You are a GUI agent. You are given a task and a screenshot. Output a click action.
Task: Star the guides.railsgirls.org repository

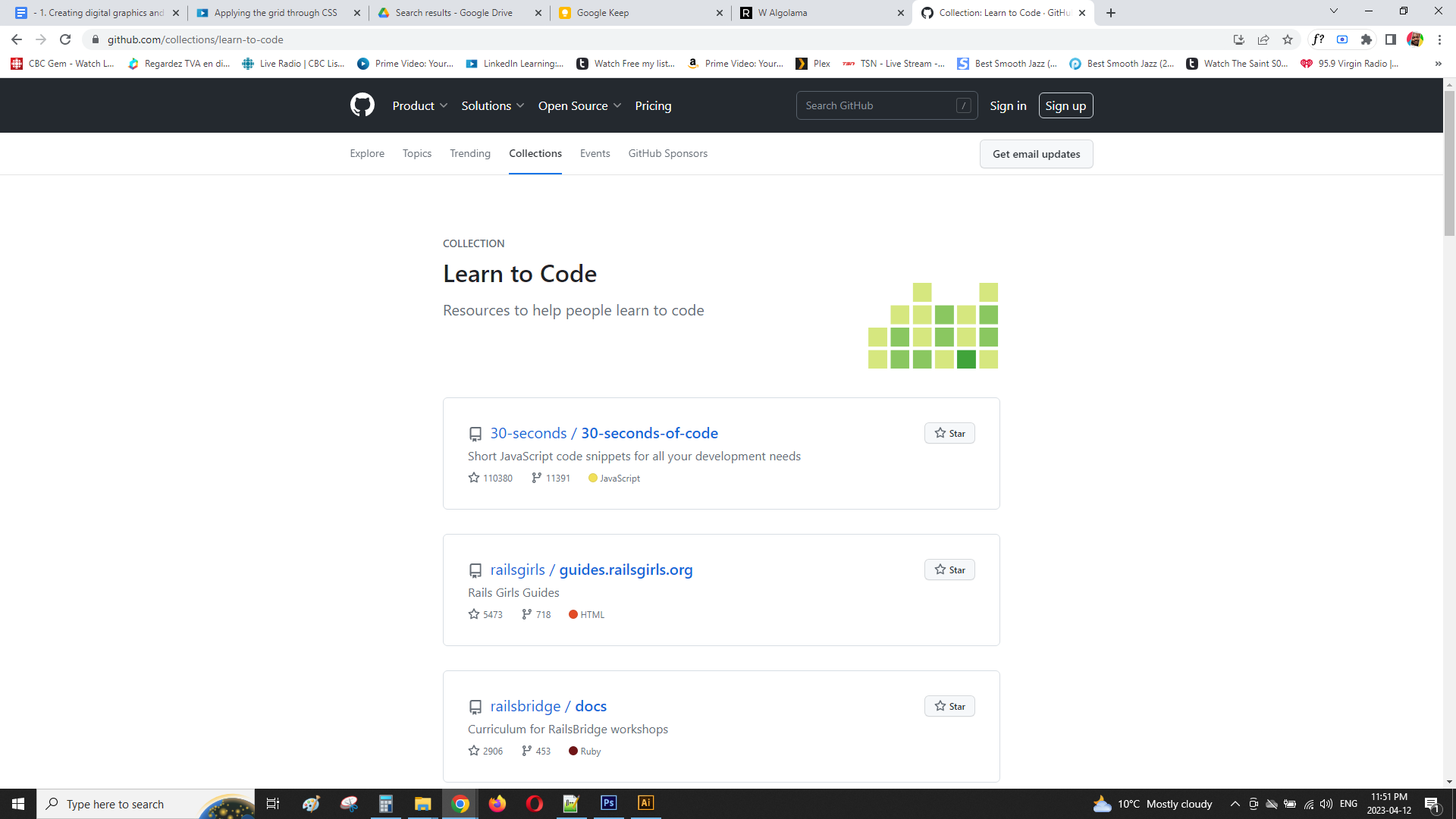pyautogui.click(x=949, y=570)
